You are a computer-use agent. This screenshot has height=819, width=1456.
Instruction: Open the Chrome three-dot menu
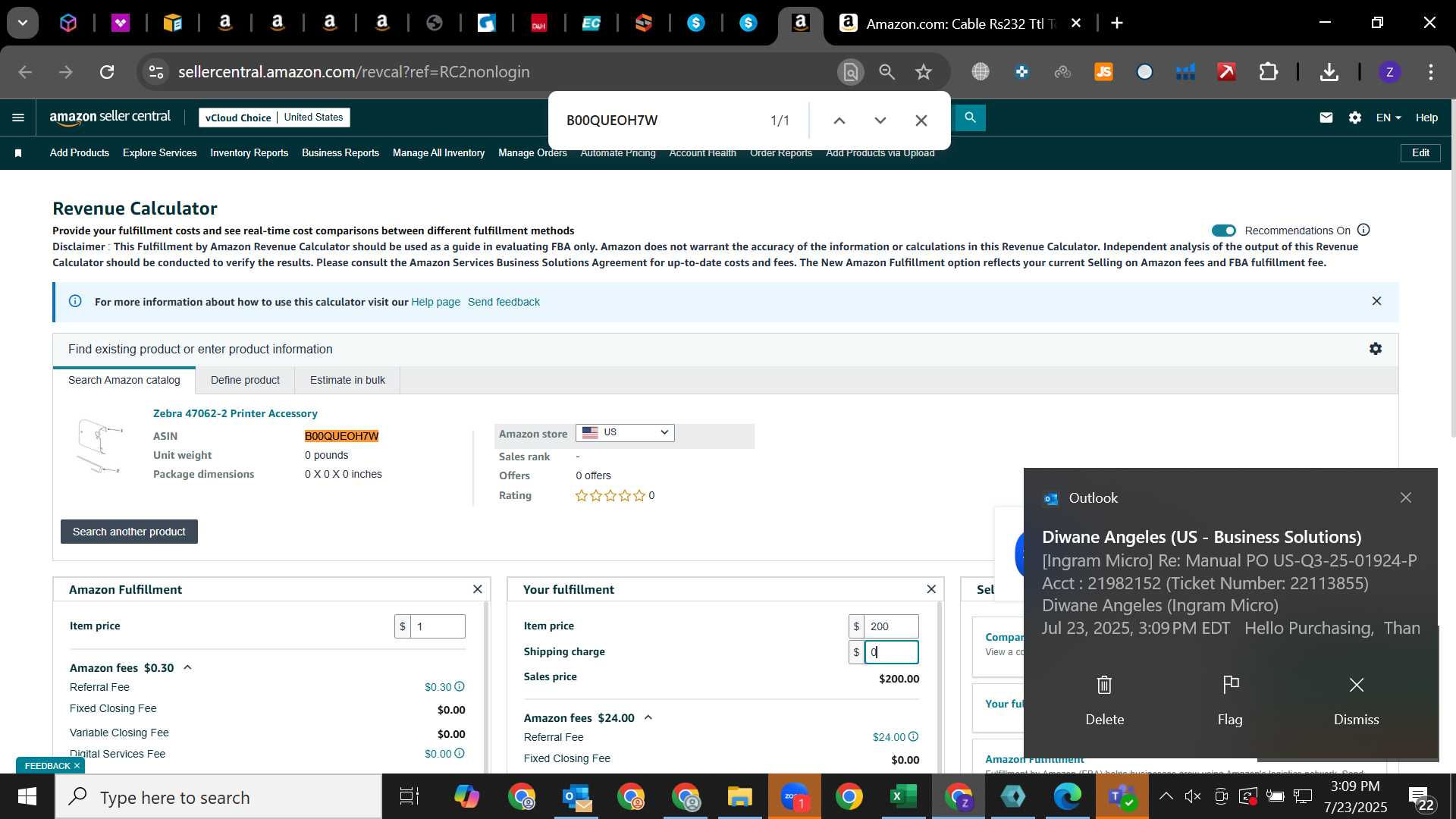click(x=1430, y=72)
